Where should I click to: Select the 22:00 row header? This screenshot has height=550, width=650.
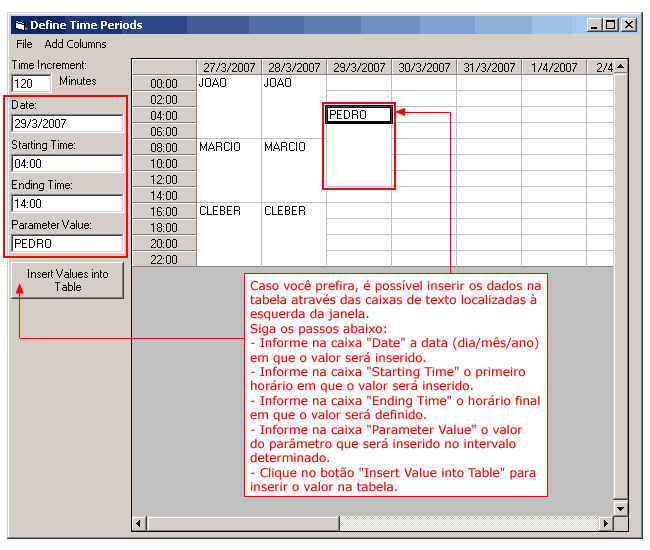(164, 259)
